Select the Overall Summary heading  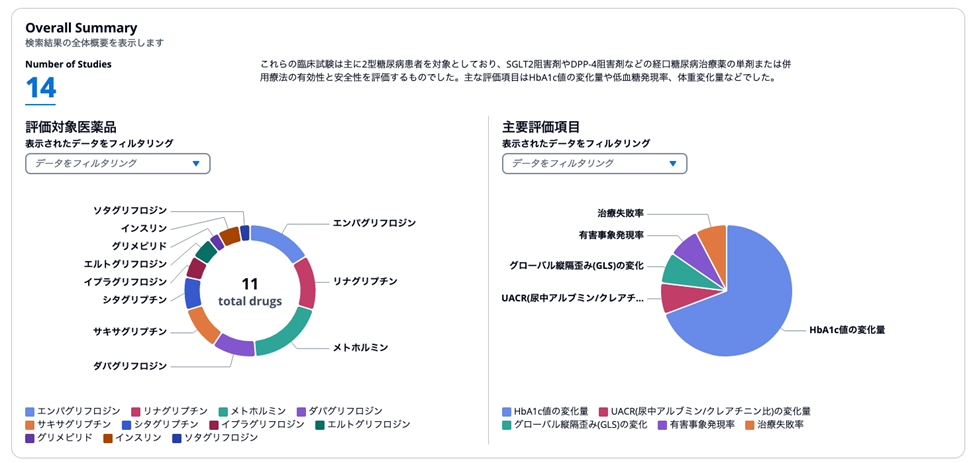click(81, 28)
